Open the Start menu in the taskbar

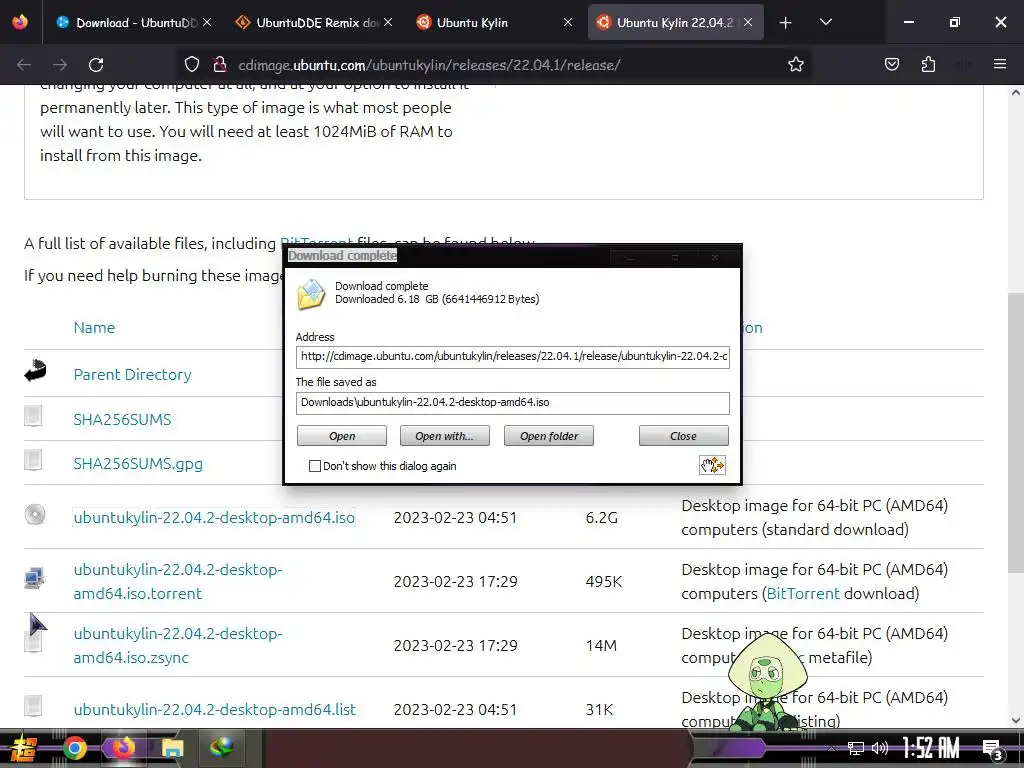click(24, 748)
